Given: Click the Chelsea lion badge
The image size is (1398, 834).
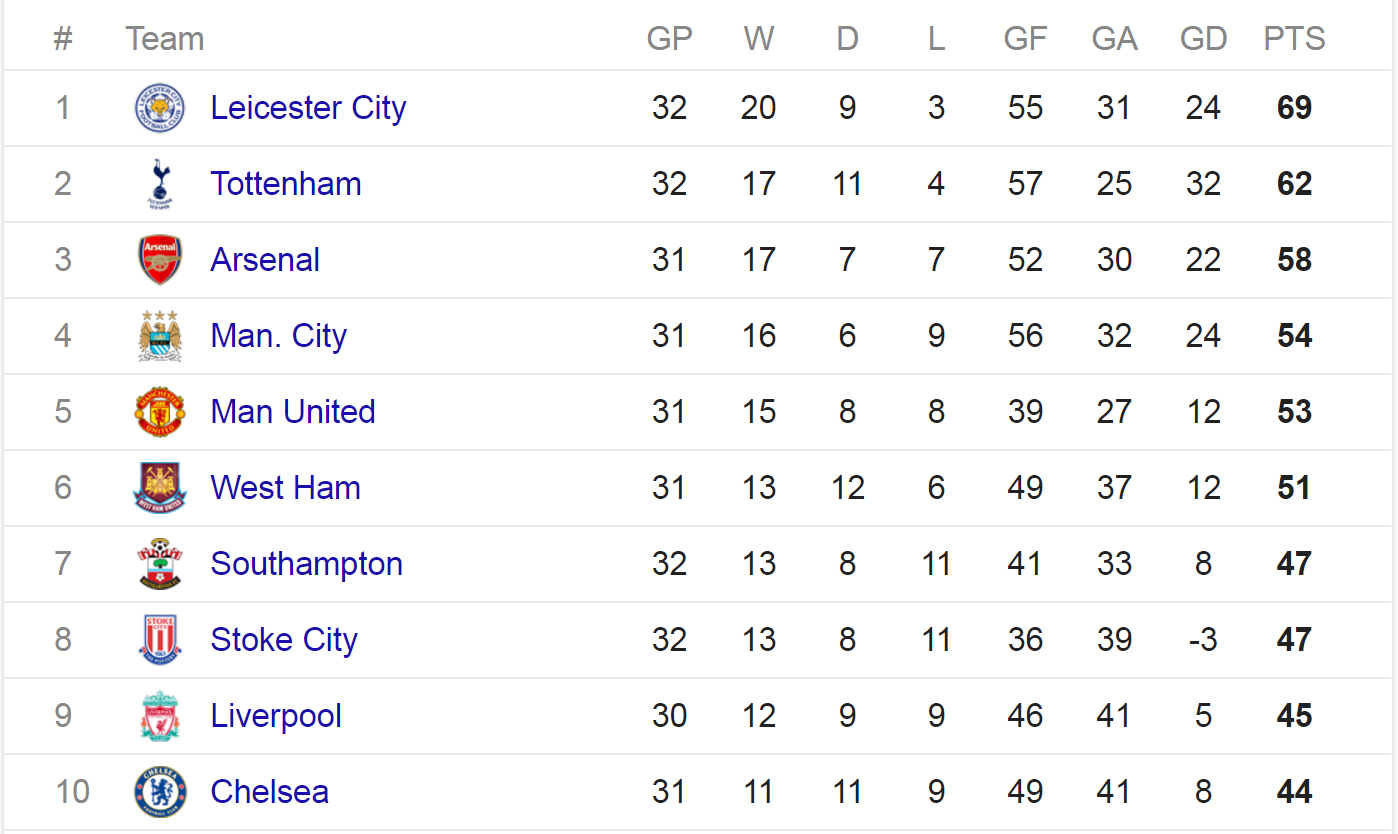Looking at the screenshot, I should pos(160,792).
